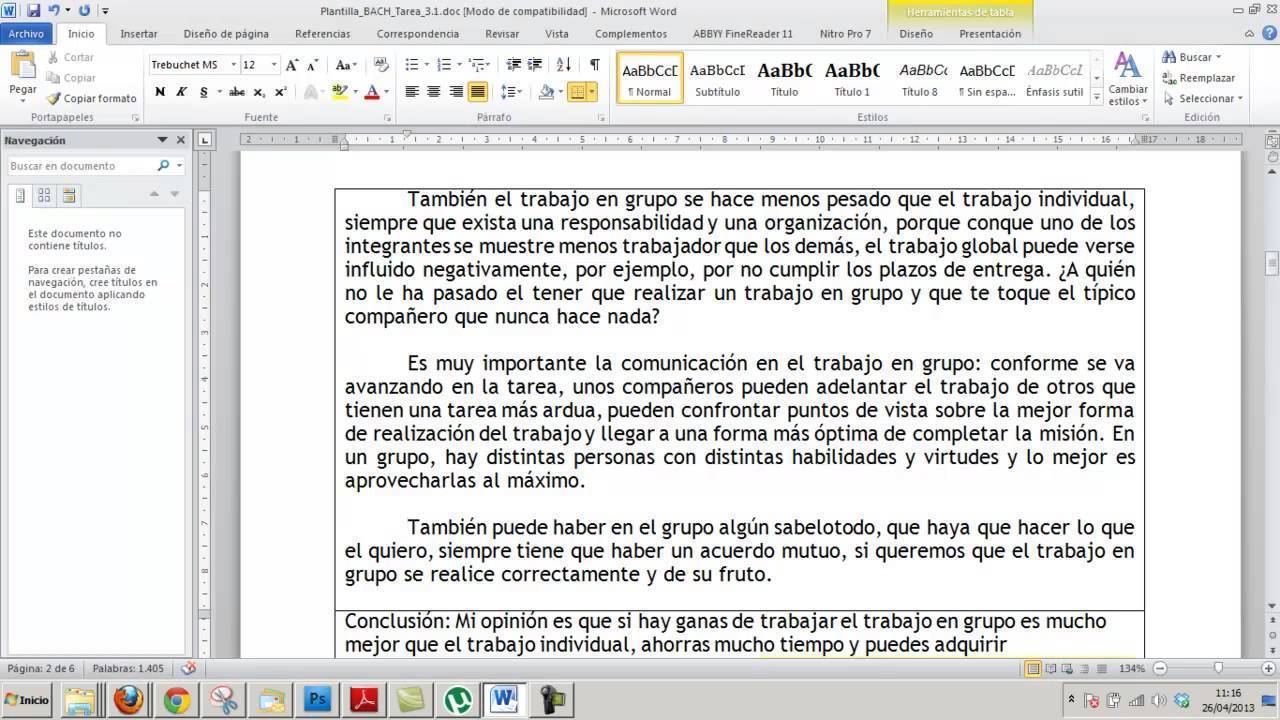Apply the Título 1 style
Viewport: 1280px width, 720px height.
click(852, 78)
